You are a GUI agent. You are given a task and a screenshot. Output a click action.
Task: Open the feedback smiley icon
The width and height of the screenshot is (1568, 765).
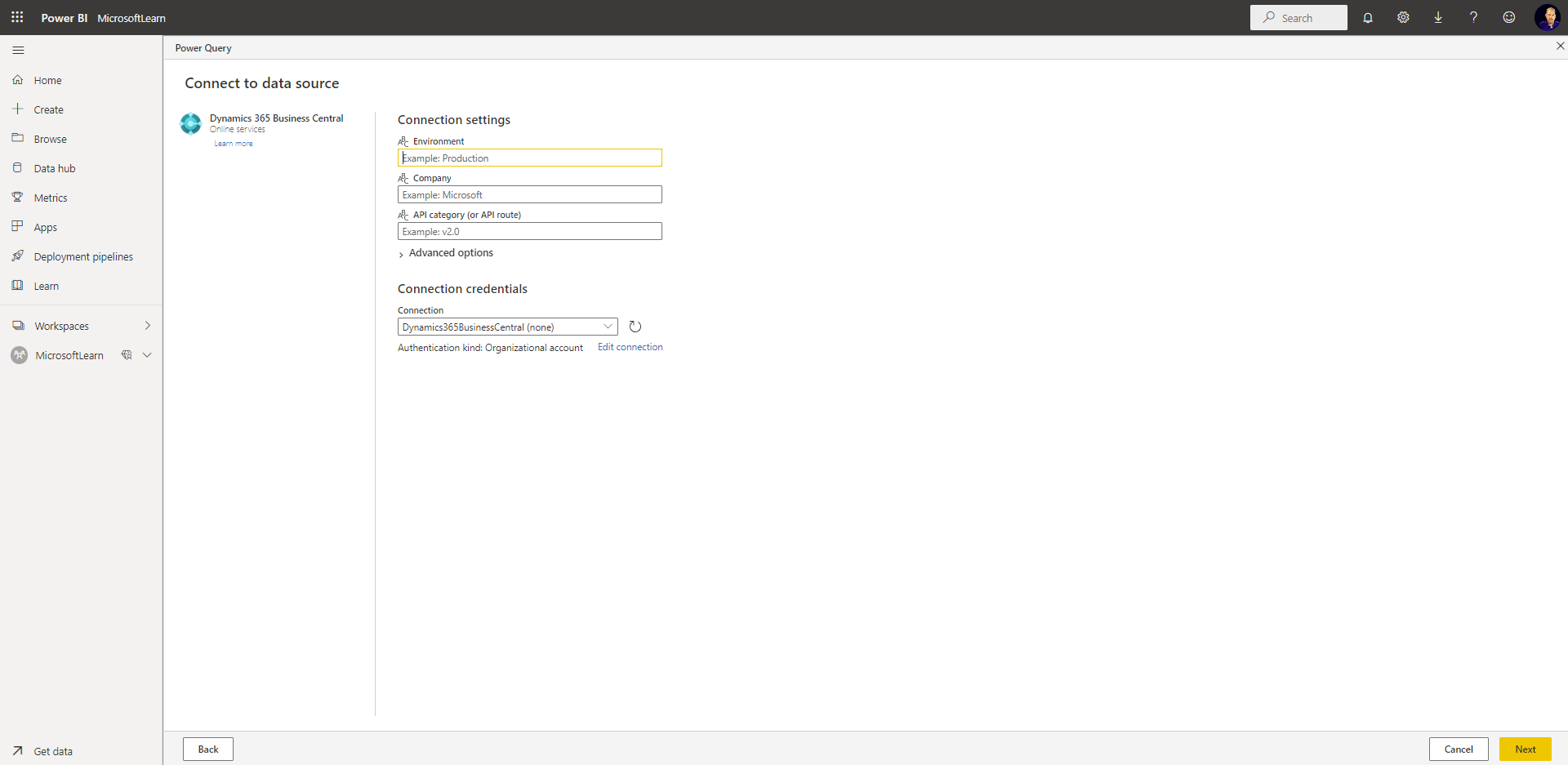click(1509, 17)
